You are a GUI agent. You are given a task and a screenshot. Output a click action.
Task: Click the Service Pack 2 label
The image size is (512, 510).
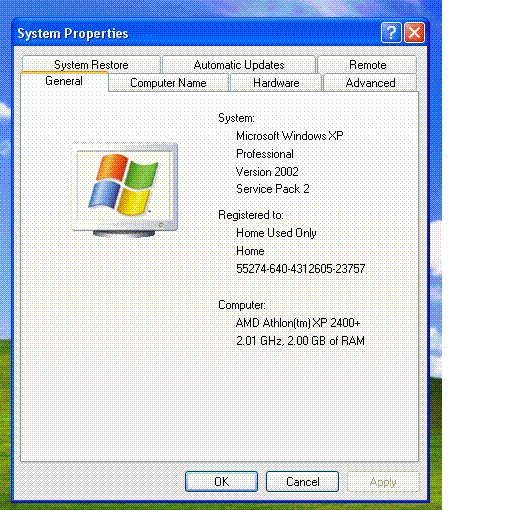click(273, 189)
